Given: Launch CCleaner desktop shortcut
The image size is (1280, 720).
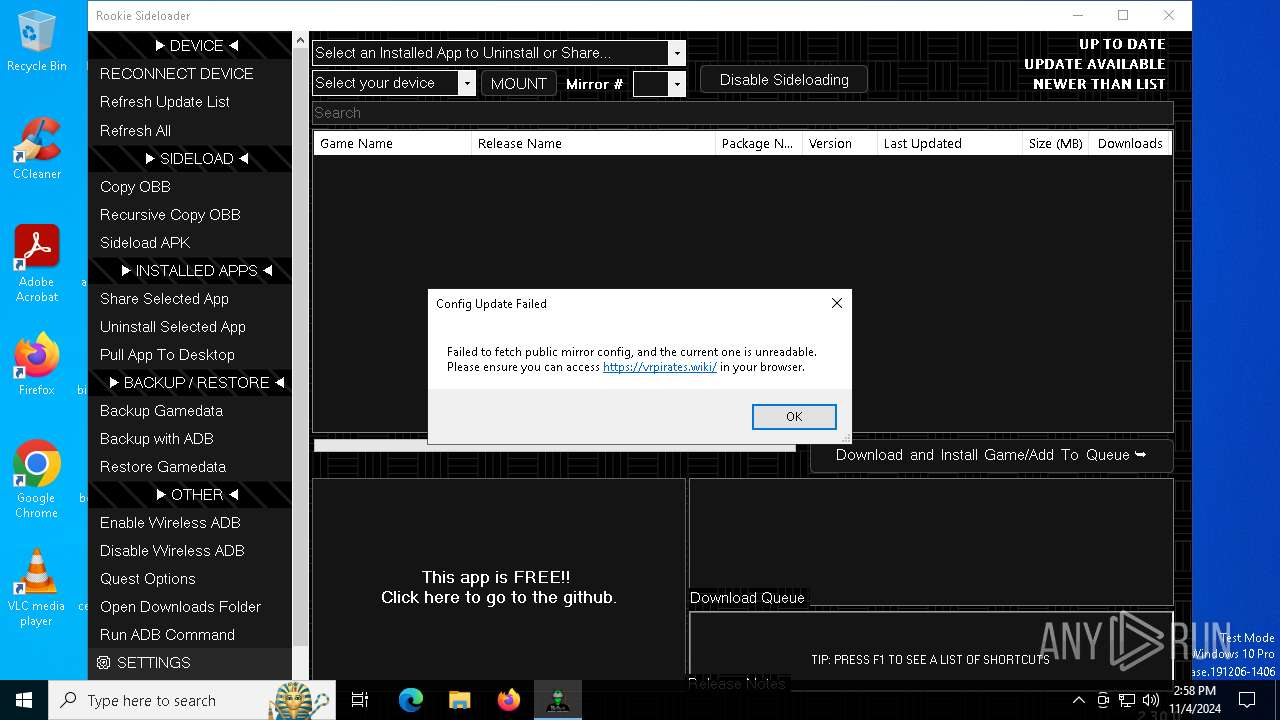Looking at the screenshot, I should point(37,148).
